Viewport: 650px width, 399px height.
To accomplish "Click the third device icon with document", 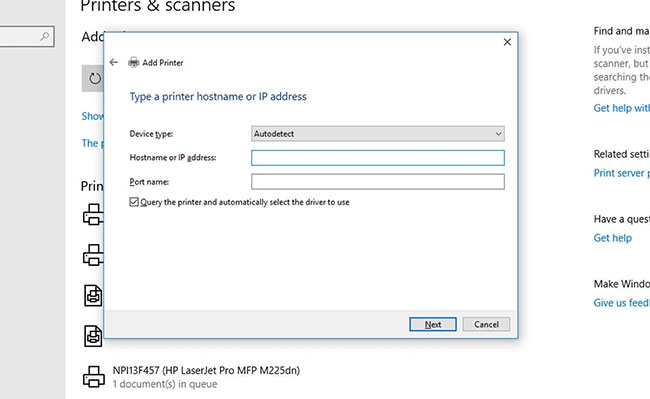I will click(x=93, y=295).
